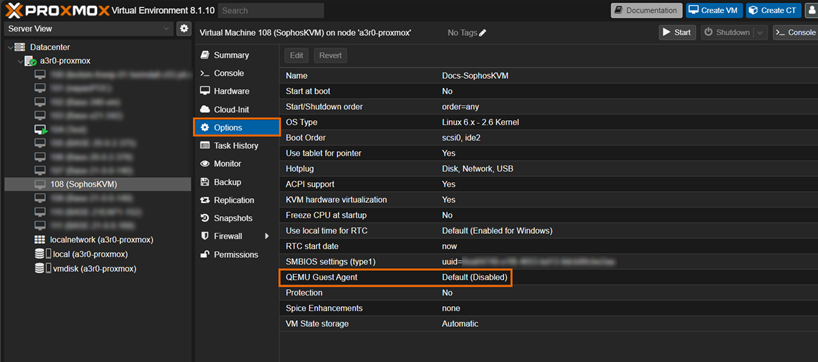This screenshot has height=362, width=818.
Task: Select the OS Type row
Action: pos(549,122)
